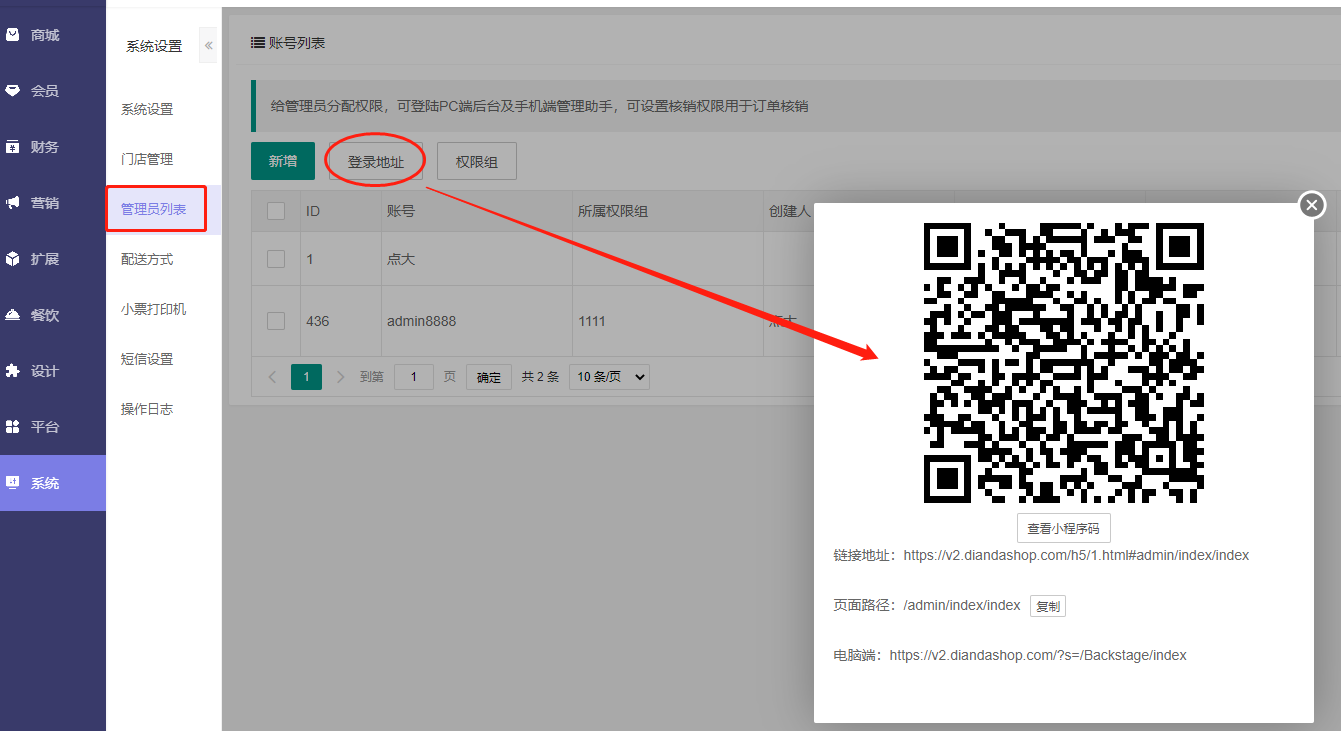The image size is (1341, 731).
Task: Open the 系统 sidebar icon
Action: [13, 483]
